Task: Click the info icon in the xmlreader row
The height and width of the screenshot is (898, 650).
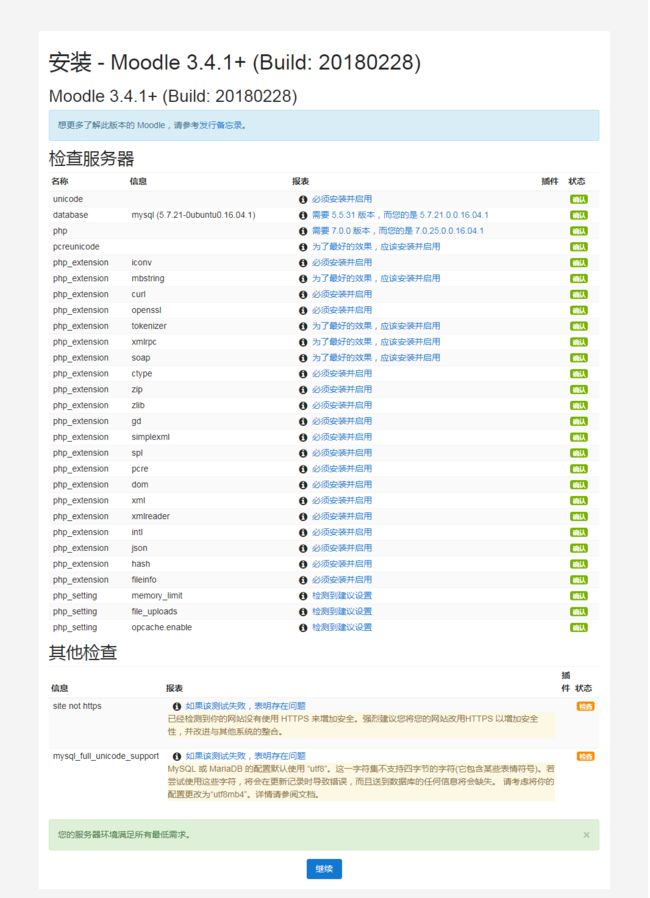Action: (303, 517)
